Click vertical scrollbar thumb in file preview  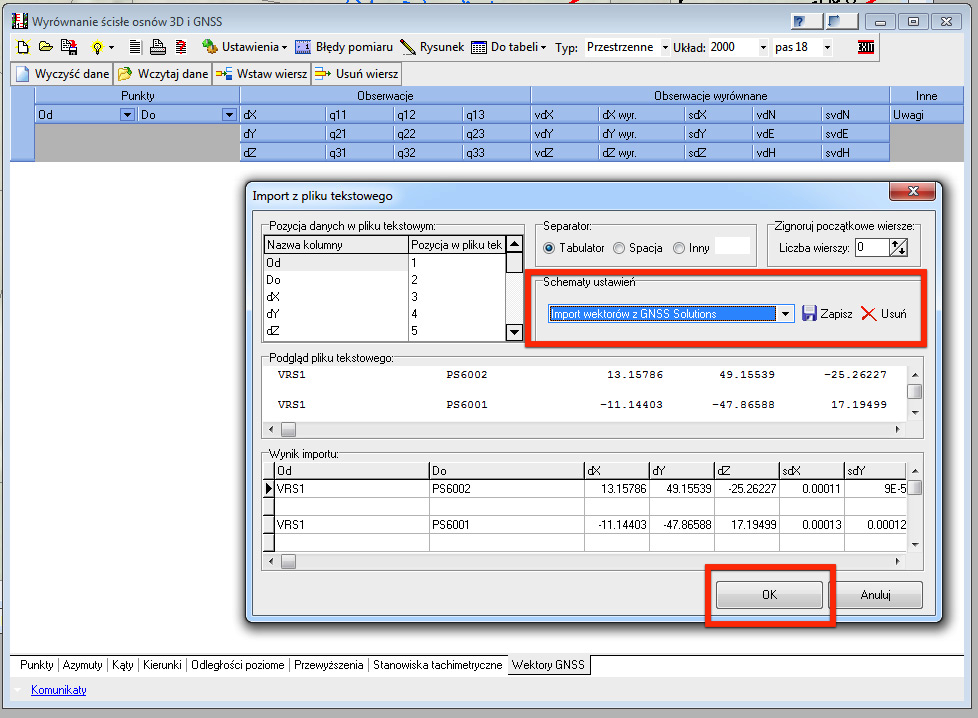pos(915,391)
